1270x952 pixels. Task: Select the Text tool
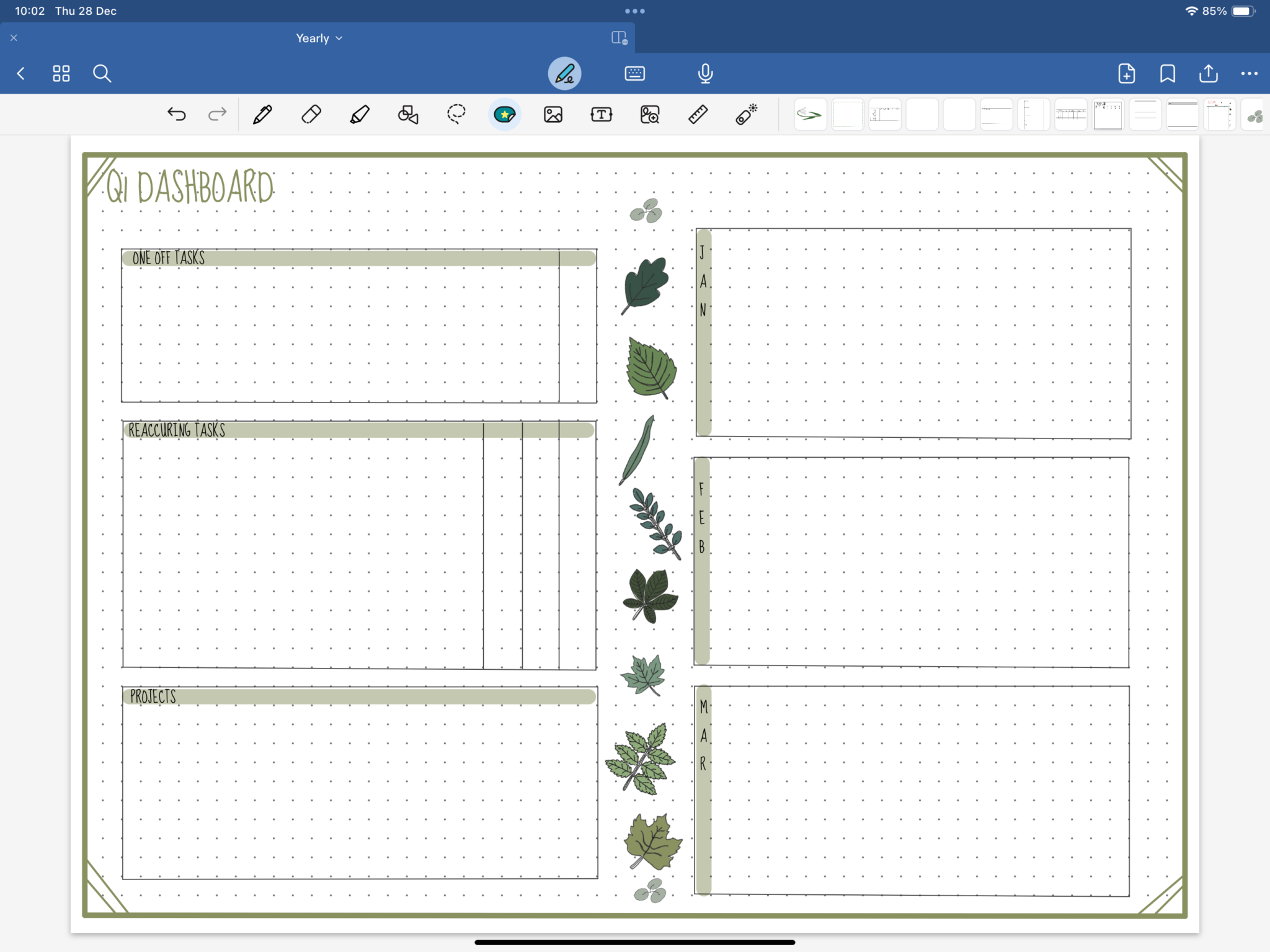point(601,114)
